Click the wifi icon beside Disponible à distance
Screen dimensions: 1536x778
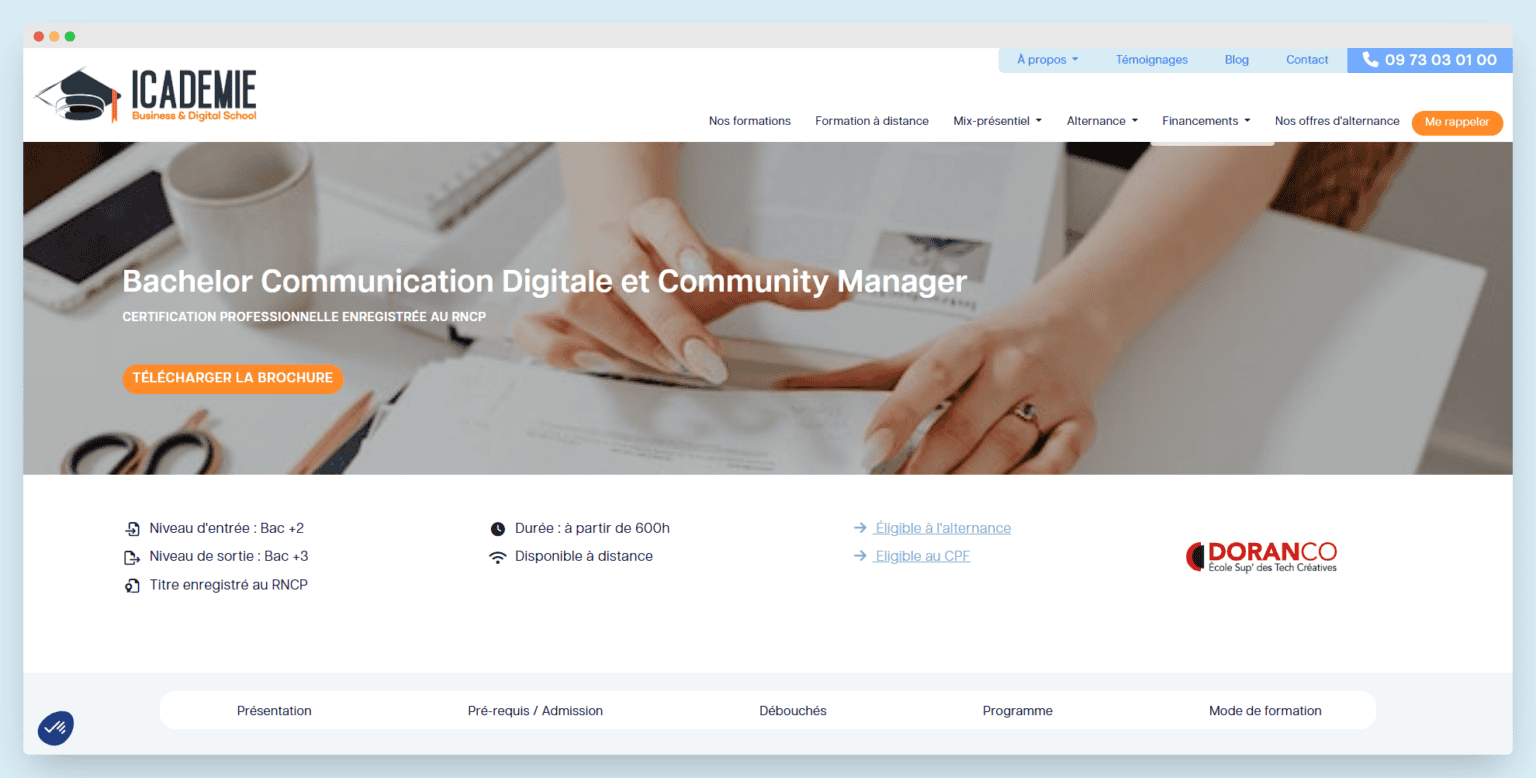[497, 556]
